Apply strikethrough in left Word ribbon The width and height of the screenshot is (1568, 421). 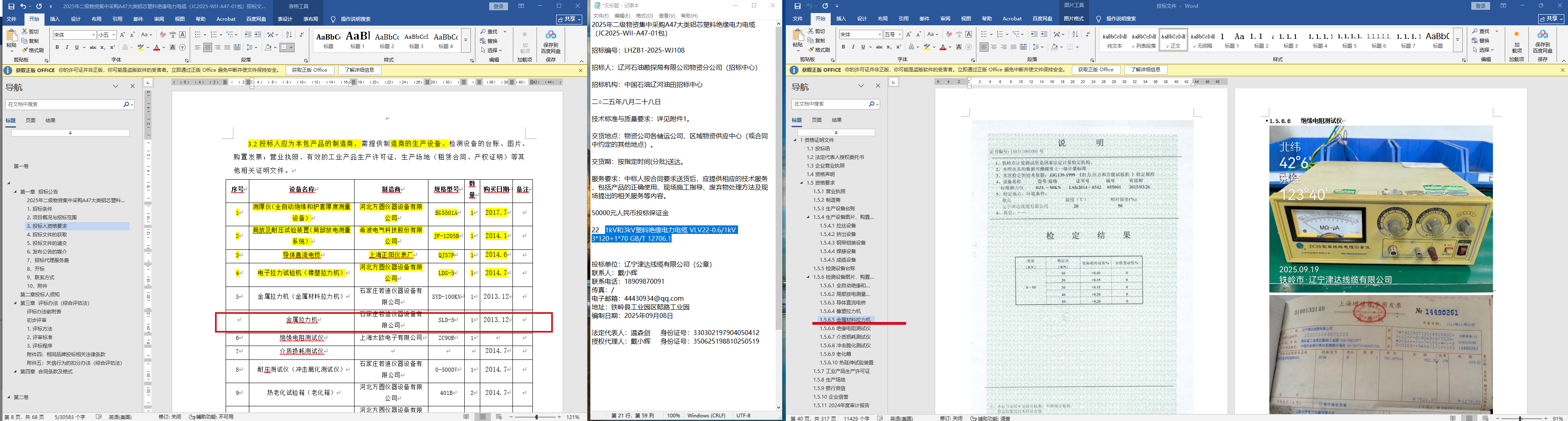pos(93,47)
